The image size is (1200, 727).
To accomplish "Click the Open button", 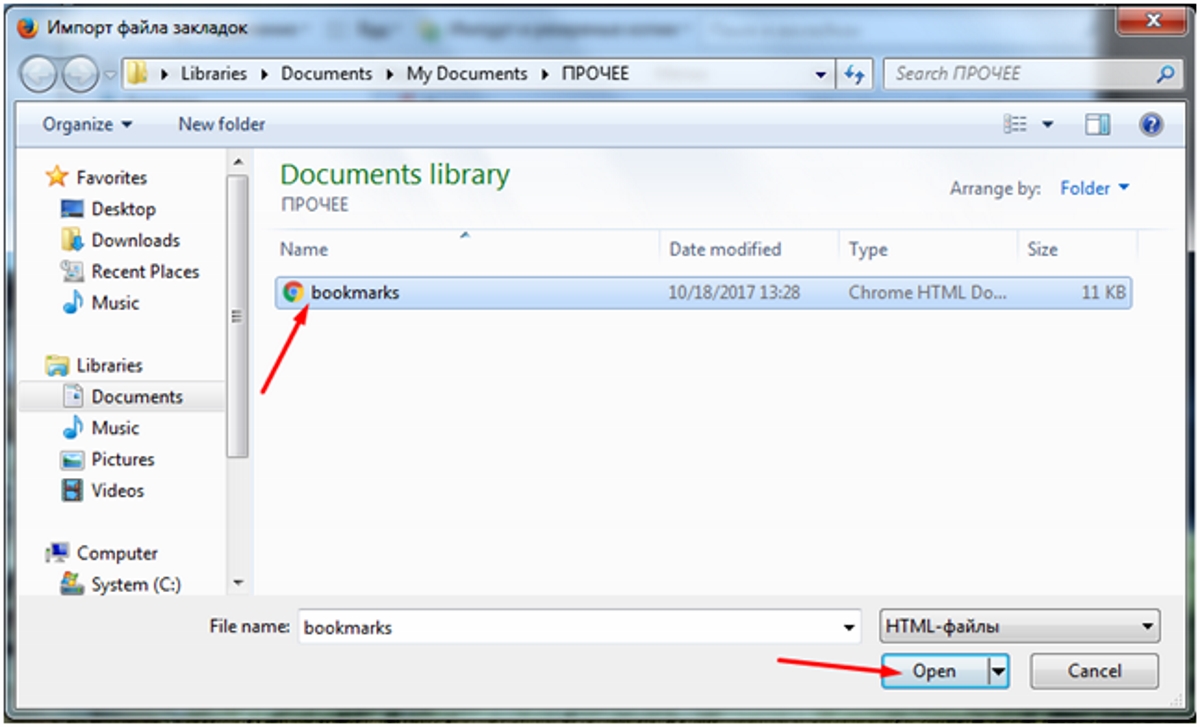I will coord(935,671).
